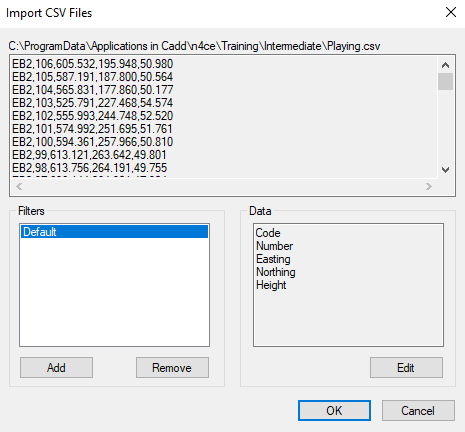Select the Northing data field
The height and width of the screenshot is (432, 465).
pos(276,272)
